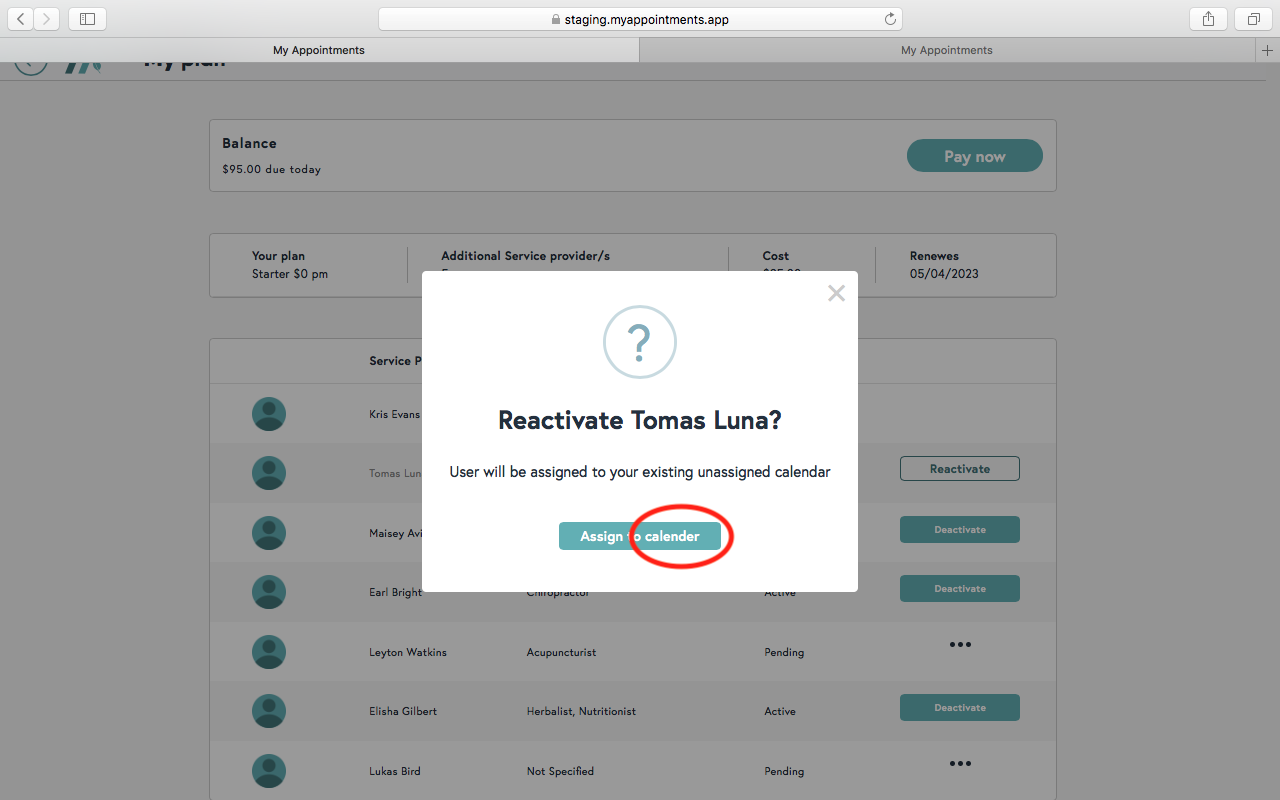Image resolution: width=1280 pixels, height=800 pixels.
Task: Deactivate Elisha Gilbert's account
Action: 959,707
